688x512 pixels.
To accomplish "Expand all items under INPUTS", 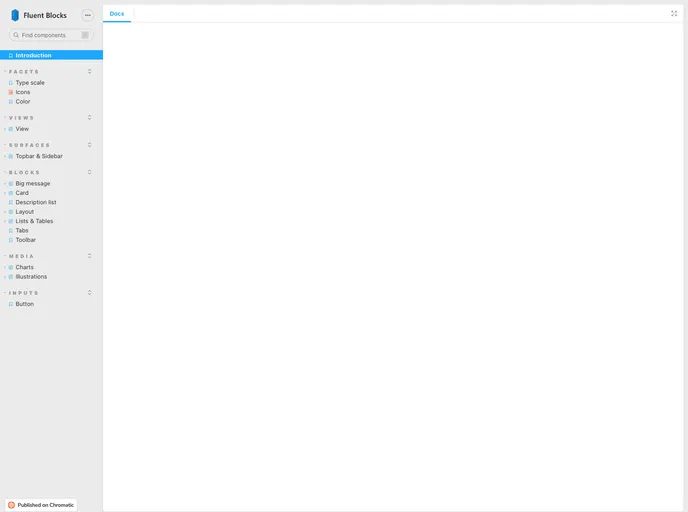I will [90, 293].
